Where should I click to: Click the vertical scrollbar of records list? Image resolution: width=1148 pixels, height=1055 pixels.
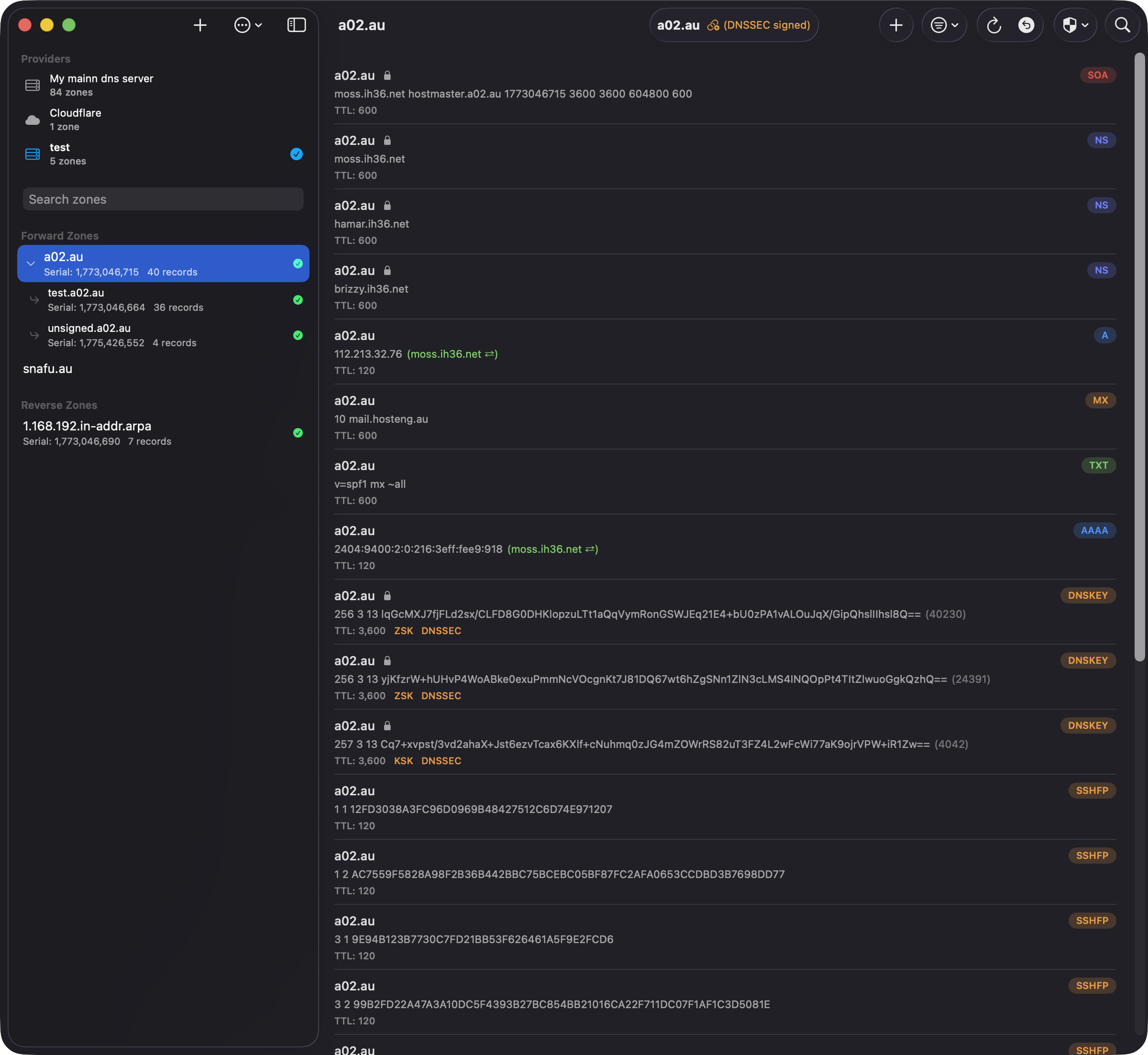(1139, 357)
